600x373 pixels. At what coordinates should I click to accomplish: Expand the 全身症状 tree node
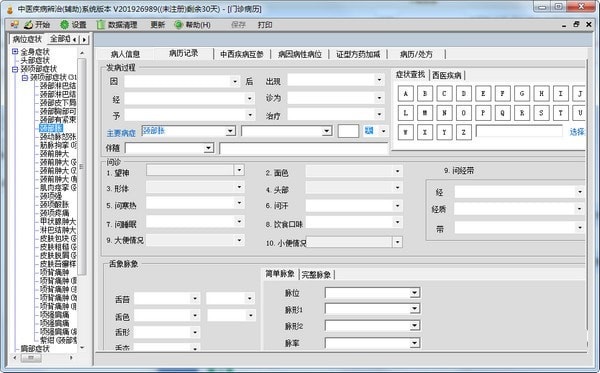pos(15,51)
